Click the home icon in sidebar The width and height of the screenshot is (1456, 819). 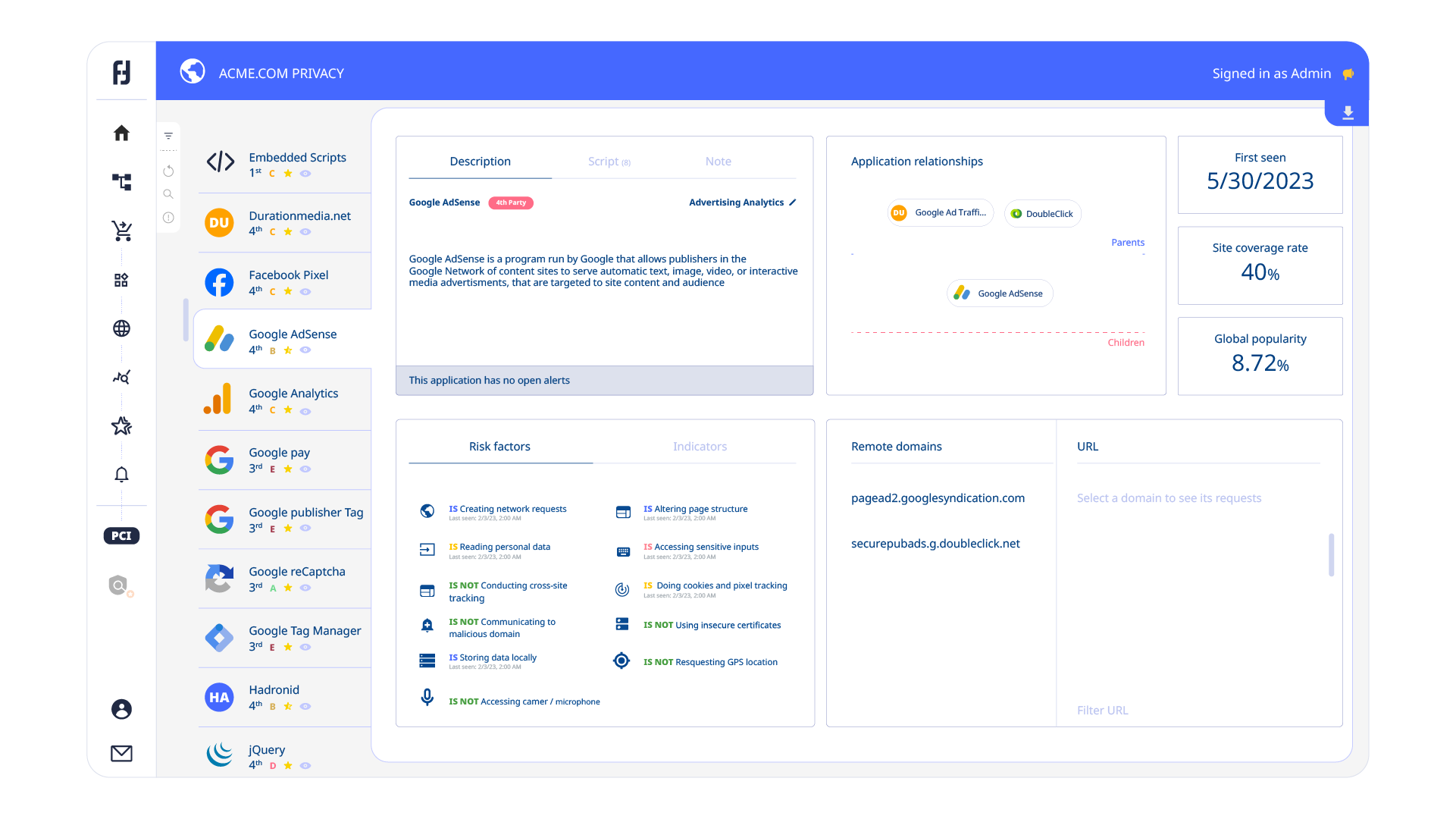click(x=121, y=133)
